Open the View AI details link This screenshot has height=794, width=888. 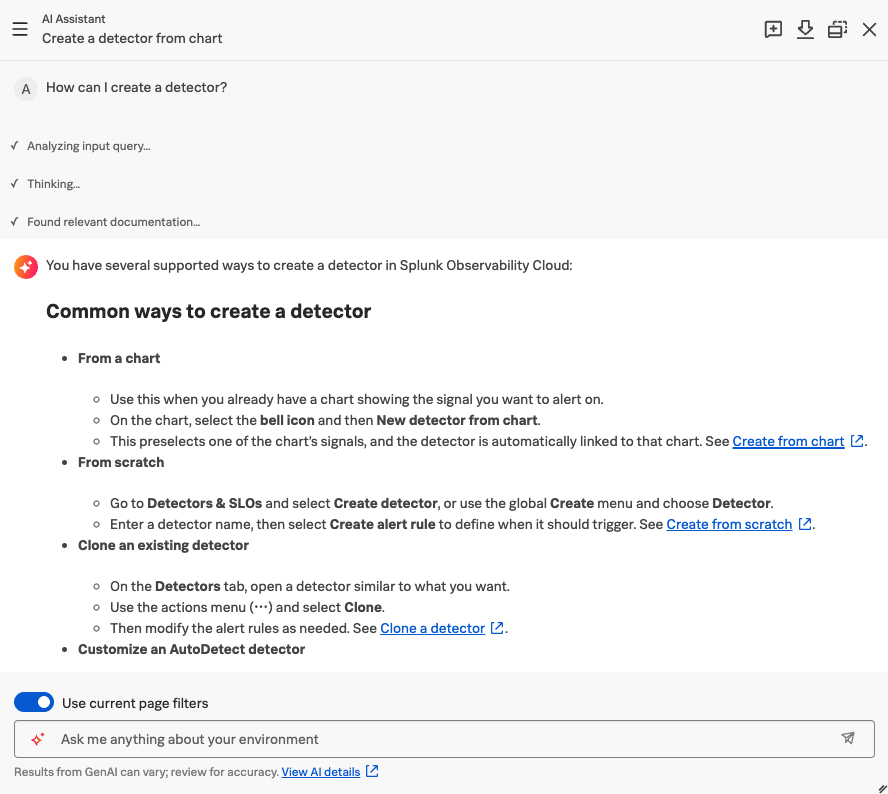[x=321, y=772]
